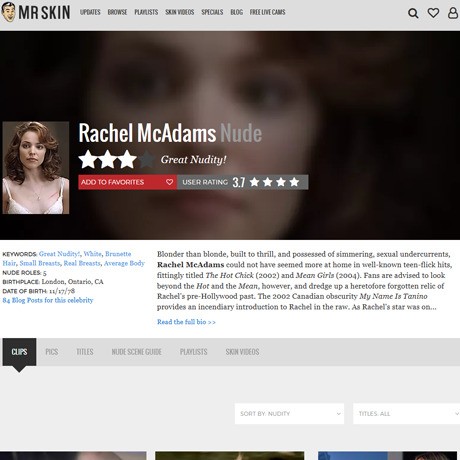Viewport: 460px width, 460px height.
Task: Open the Free Live Cams menu item
Action: click(x=268, y=12)
